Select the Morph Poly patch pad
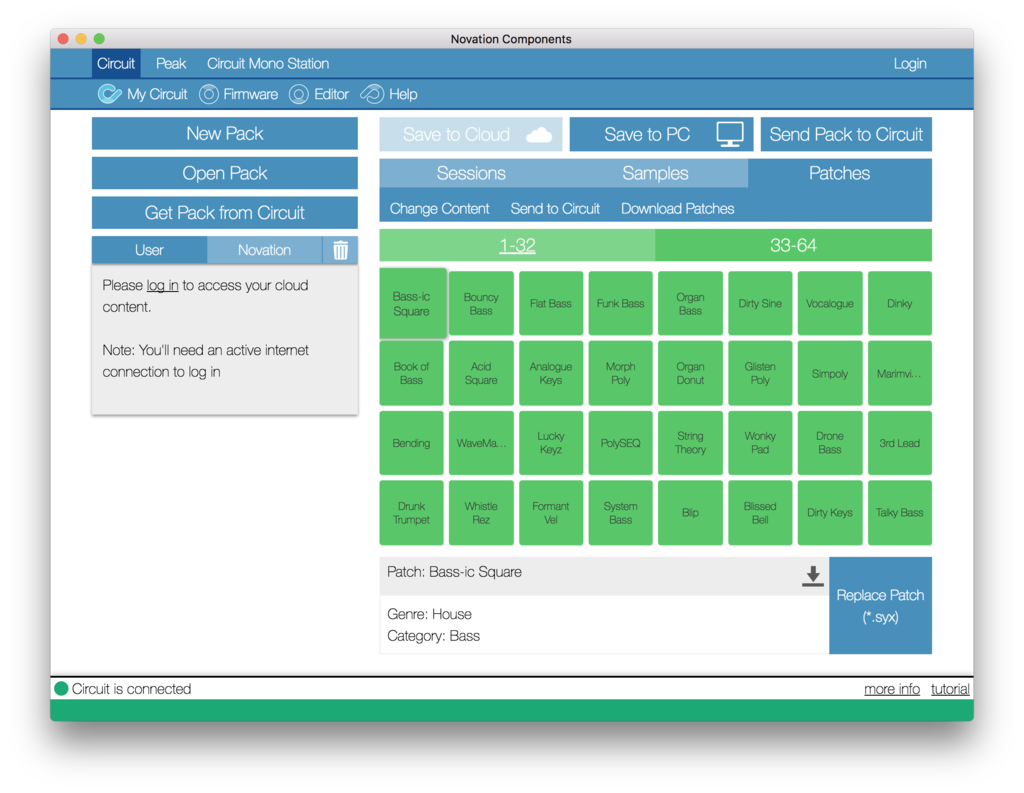 (x=620, y=373)
